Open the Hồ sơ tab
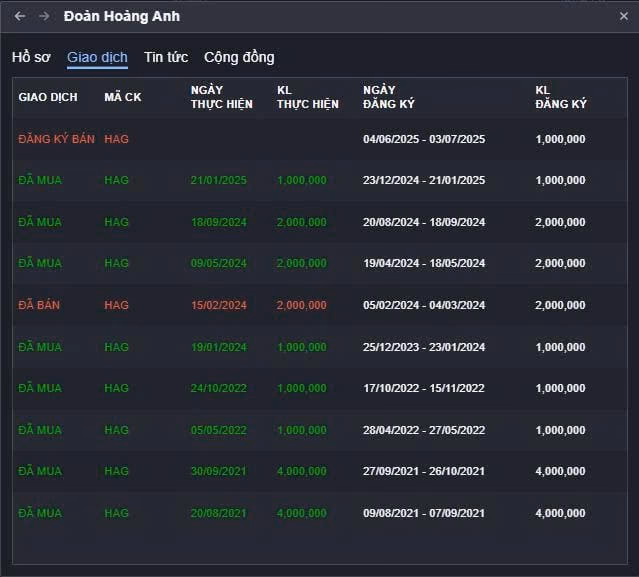This screenshot has height=577, width=639. coord(31,57)
